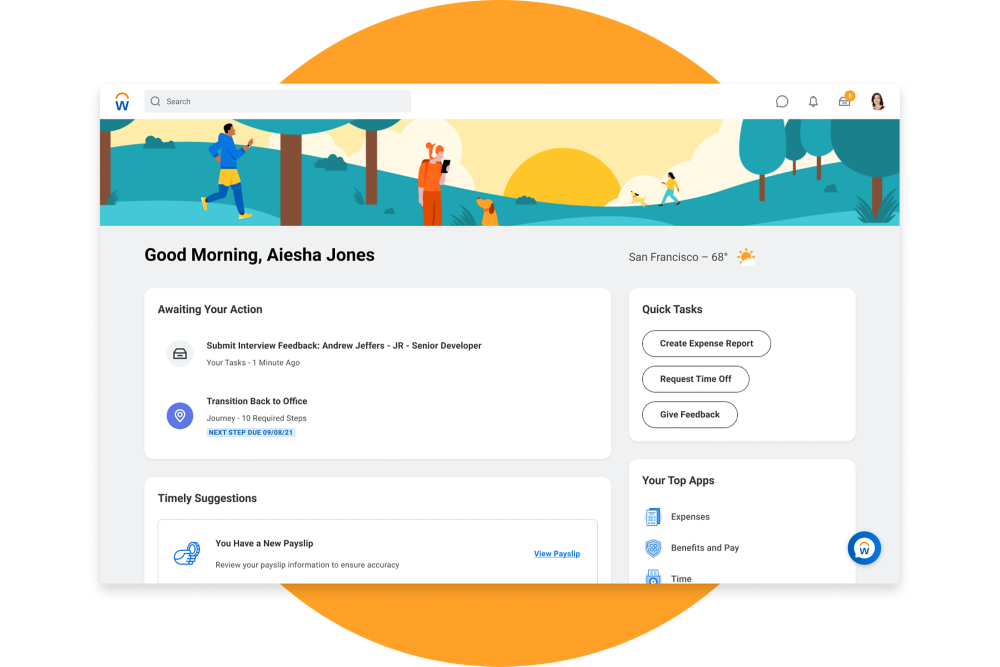
Task: Open the inbox tray icon
Action: click(844, 102)
